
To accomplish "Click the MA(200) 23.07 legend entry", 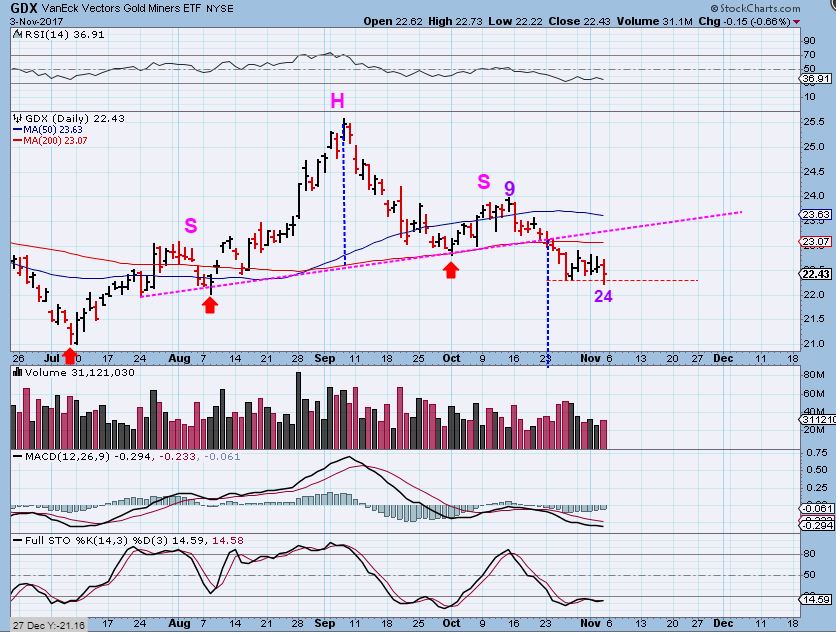I will [50, 141].
